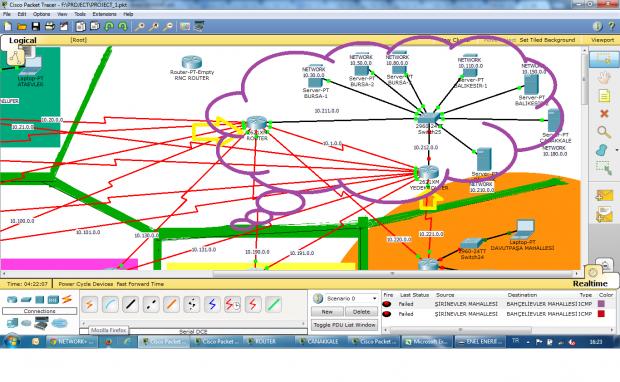Click the Delete scenario button
The height and width of the screenshot is (382, 620).
tap(361, 312)
